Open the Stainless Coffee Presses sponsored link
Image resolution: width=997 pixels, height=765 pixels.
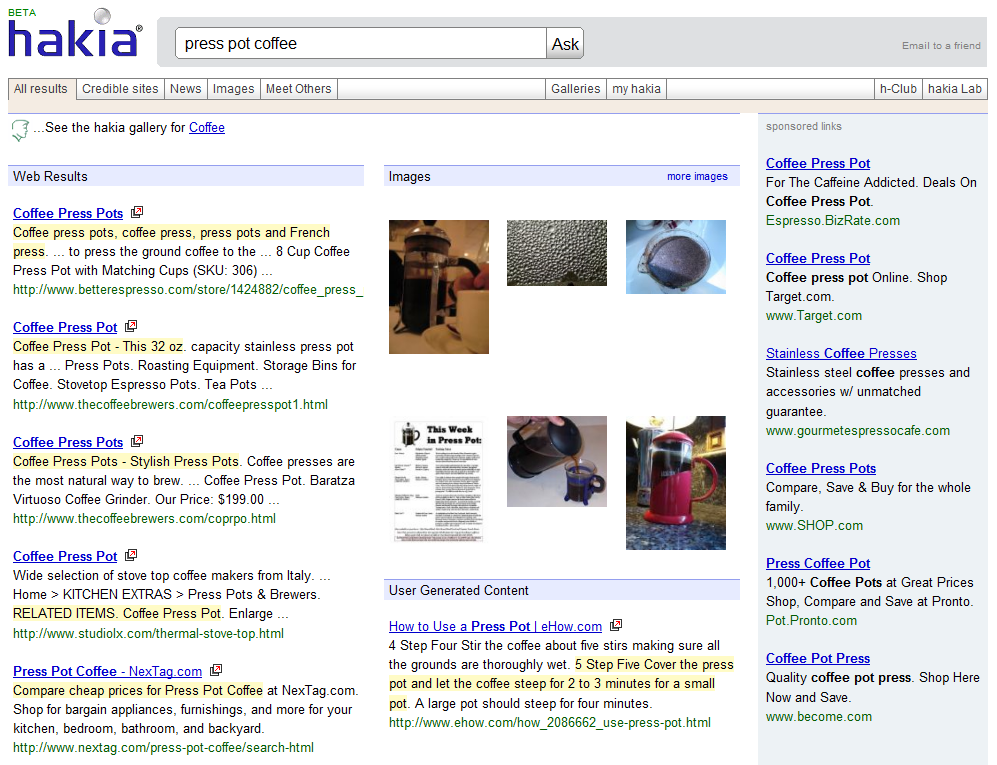click(841, 353)
